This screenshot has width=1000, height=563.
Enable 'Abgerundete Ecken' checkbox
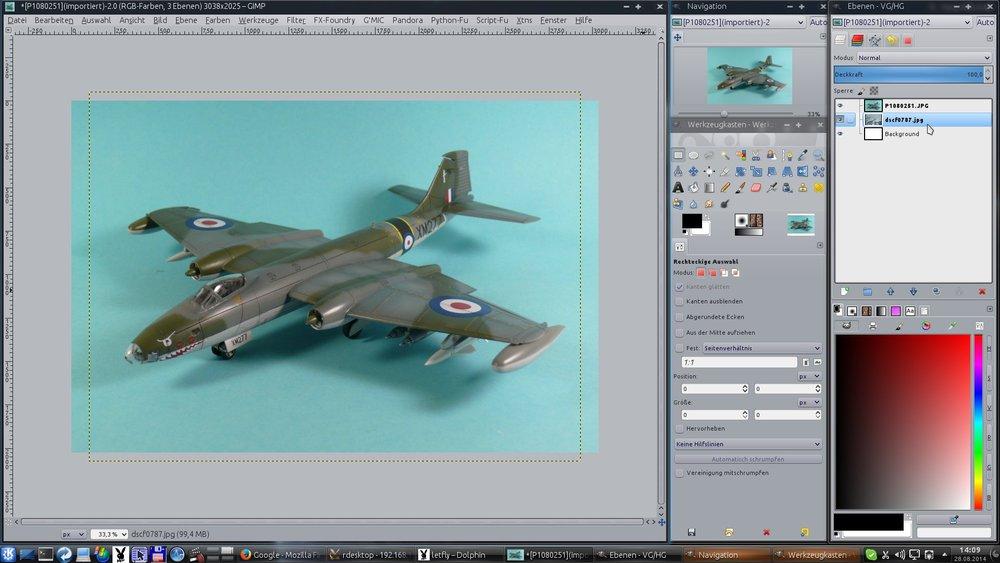(679, 317)
